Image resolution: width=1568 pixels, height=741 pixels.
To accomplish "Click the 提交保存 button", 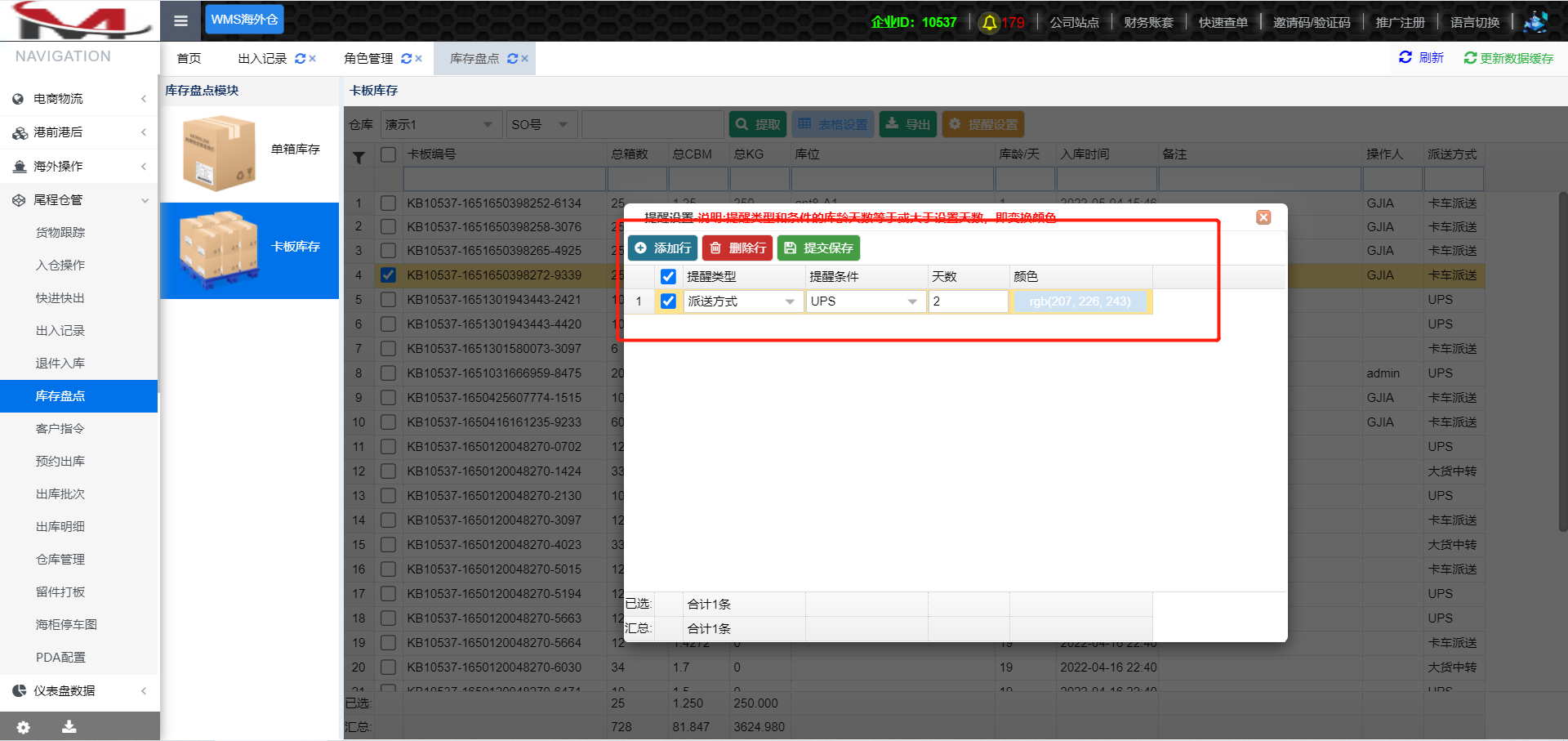I will [818, 248].
